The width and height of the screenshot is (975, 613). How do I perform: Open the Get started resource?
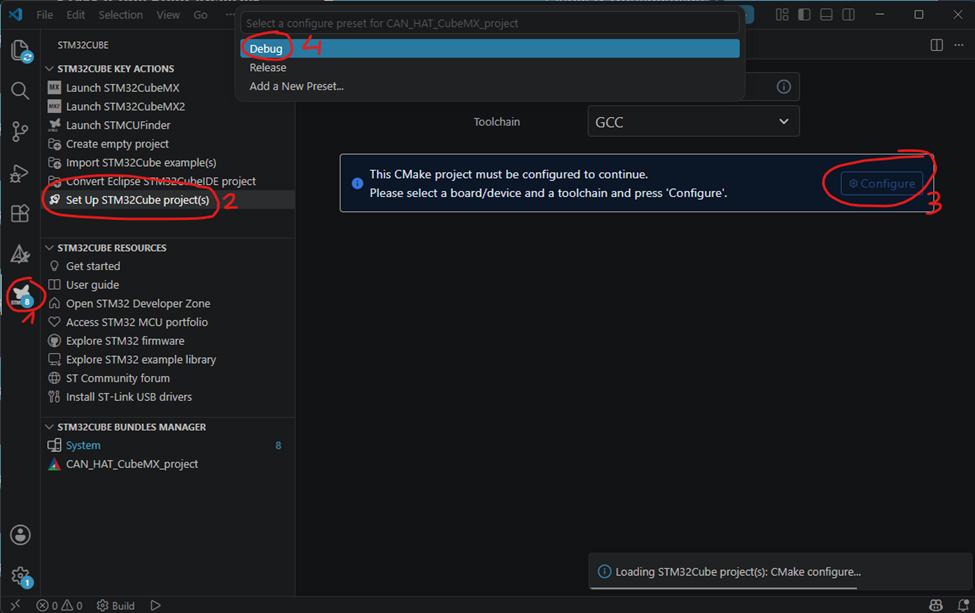[x=93, y=266]
